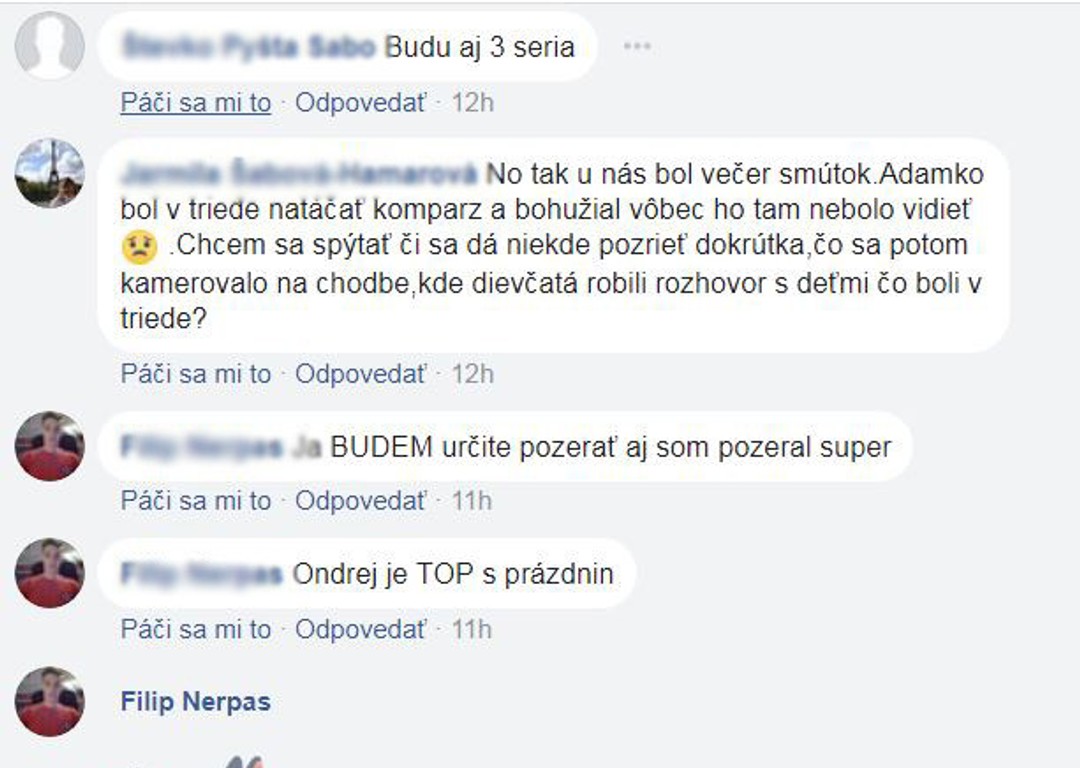Viewport: 1080px width, 768px height.
Task: Open avatar next to last Filip Nerpas entry
Action: [x=50, y=701]
